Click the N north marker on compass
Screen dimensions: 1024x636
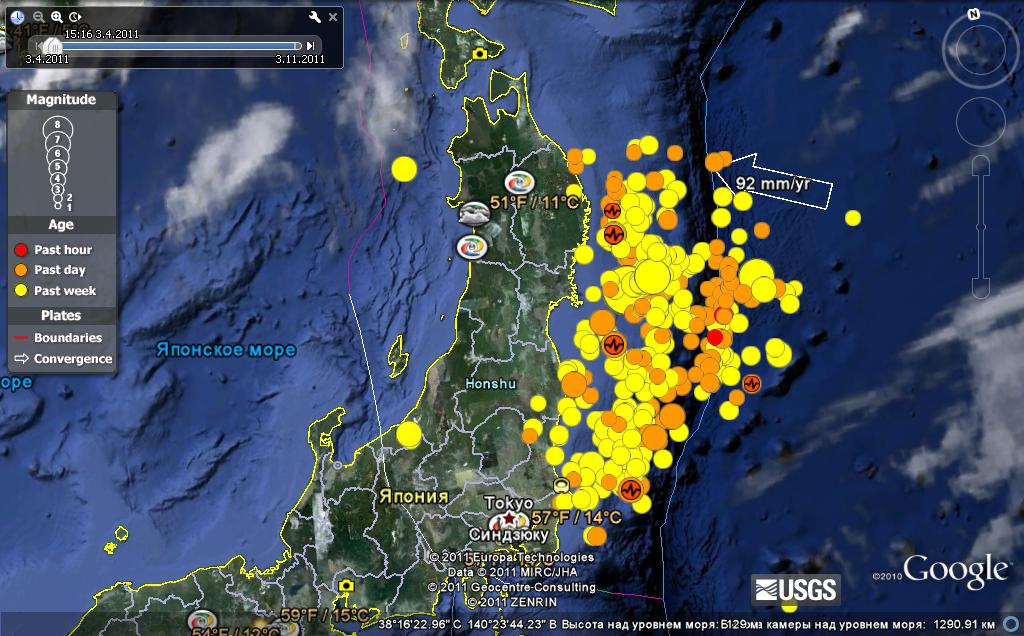click(974, 14)
